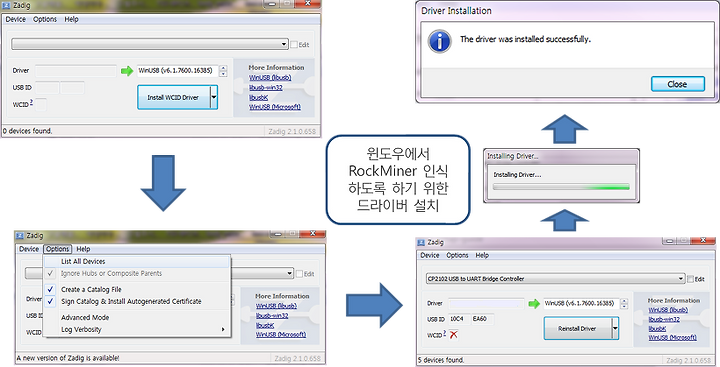The height and width of the screenshot is (367, 720).
Task: Click the Zadig app icon in top-left window title
Action: (x=6, y=6)
